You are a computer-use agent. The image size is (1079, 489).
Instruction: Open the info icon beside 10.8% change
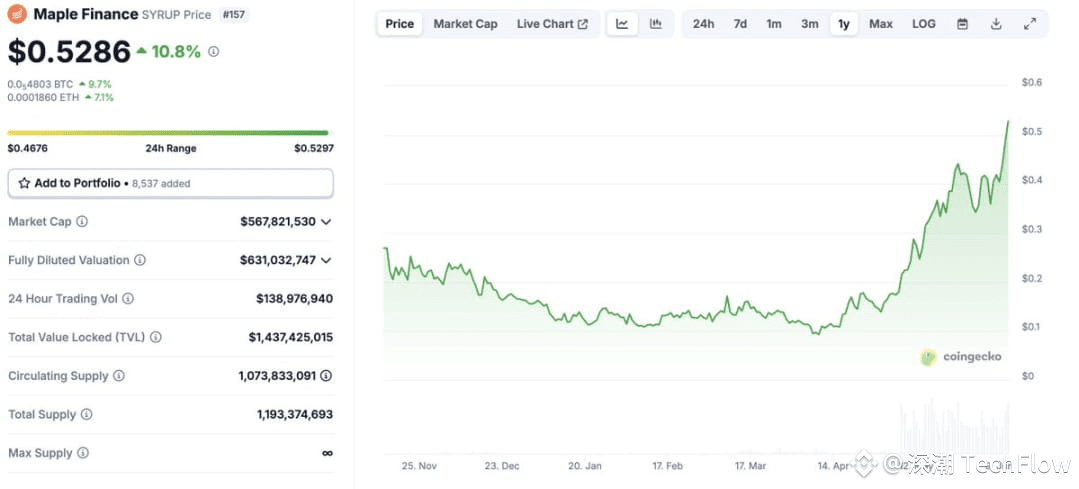[213, 52]
